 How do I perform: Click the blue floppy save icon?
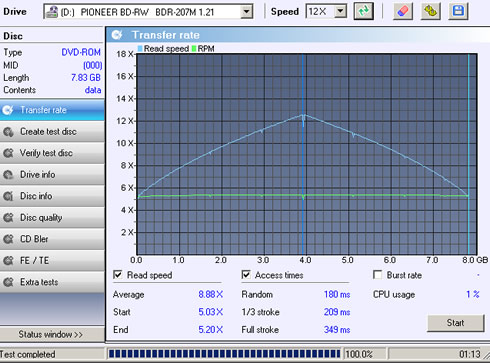click(x=458, y=11)
